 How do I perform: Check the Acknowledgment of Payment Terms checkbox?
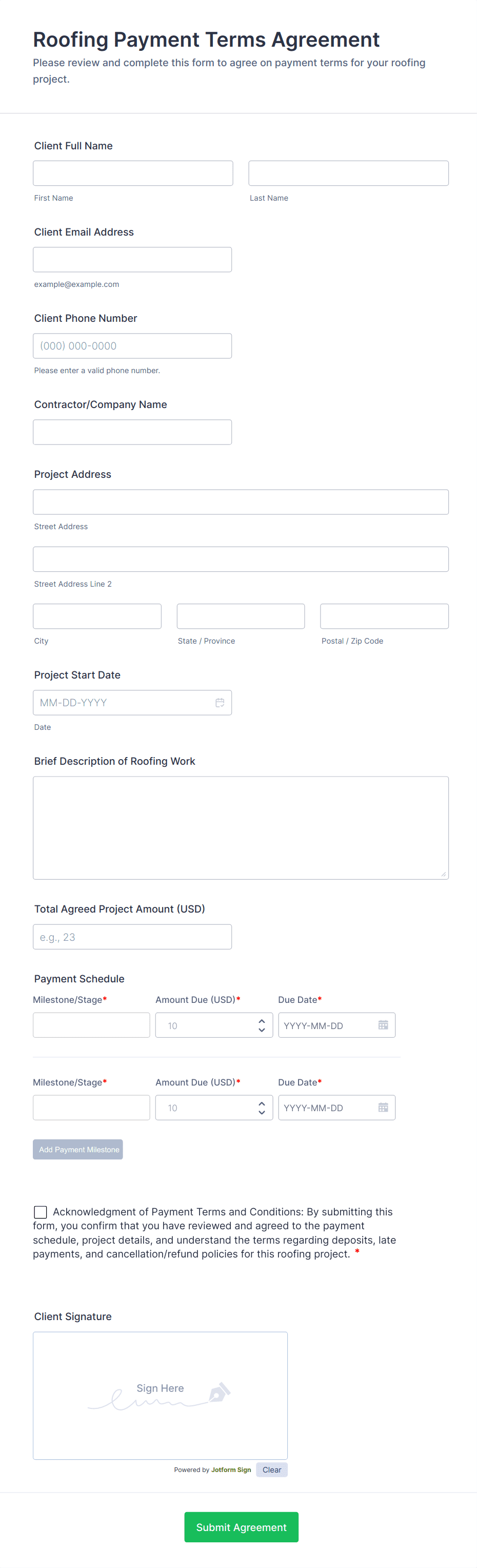[x=40, y=1212]
